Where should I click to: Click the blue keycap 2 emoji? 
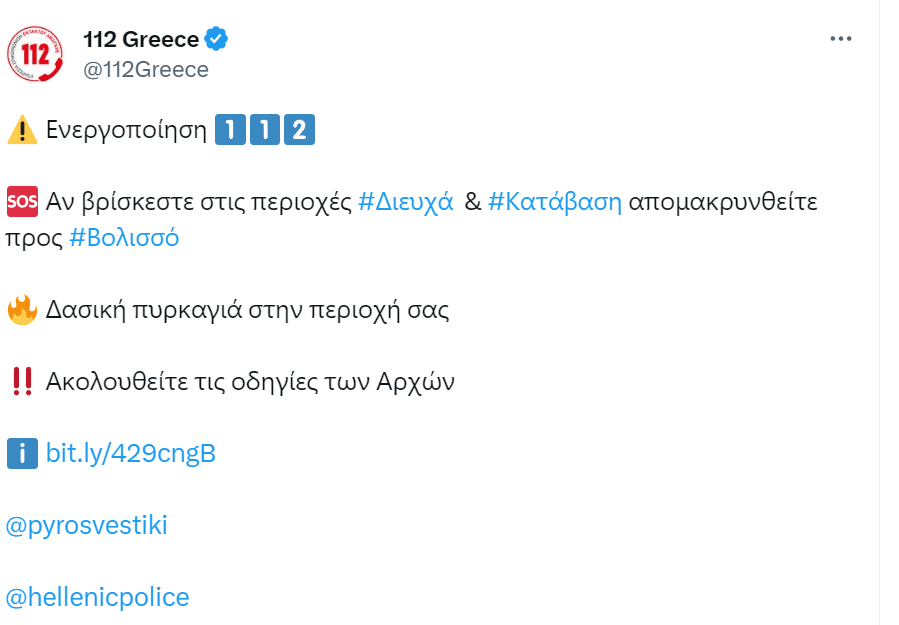[x=299, y=130]
